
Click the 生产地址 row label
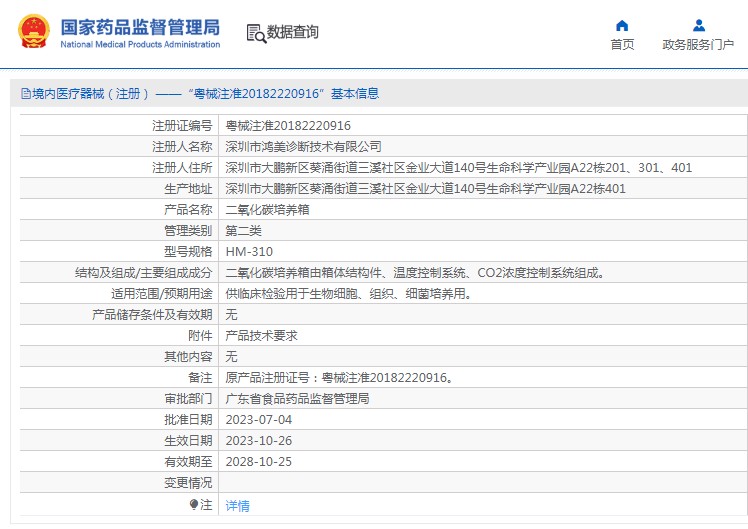[188, 188]
